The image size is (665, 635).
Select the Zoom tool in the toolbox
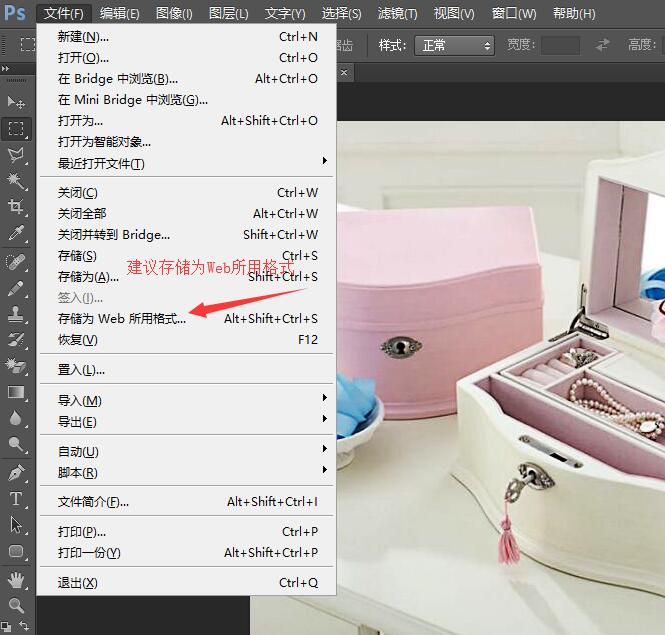pyautogui.click(x=16, y=605)
